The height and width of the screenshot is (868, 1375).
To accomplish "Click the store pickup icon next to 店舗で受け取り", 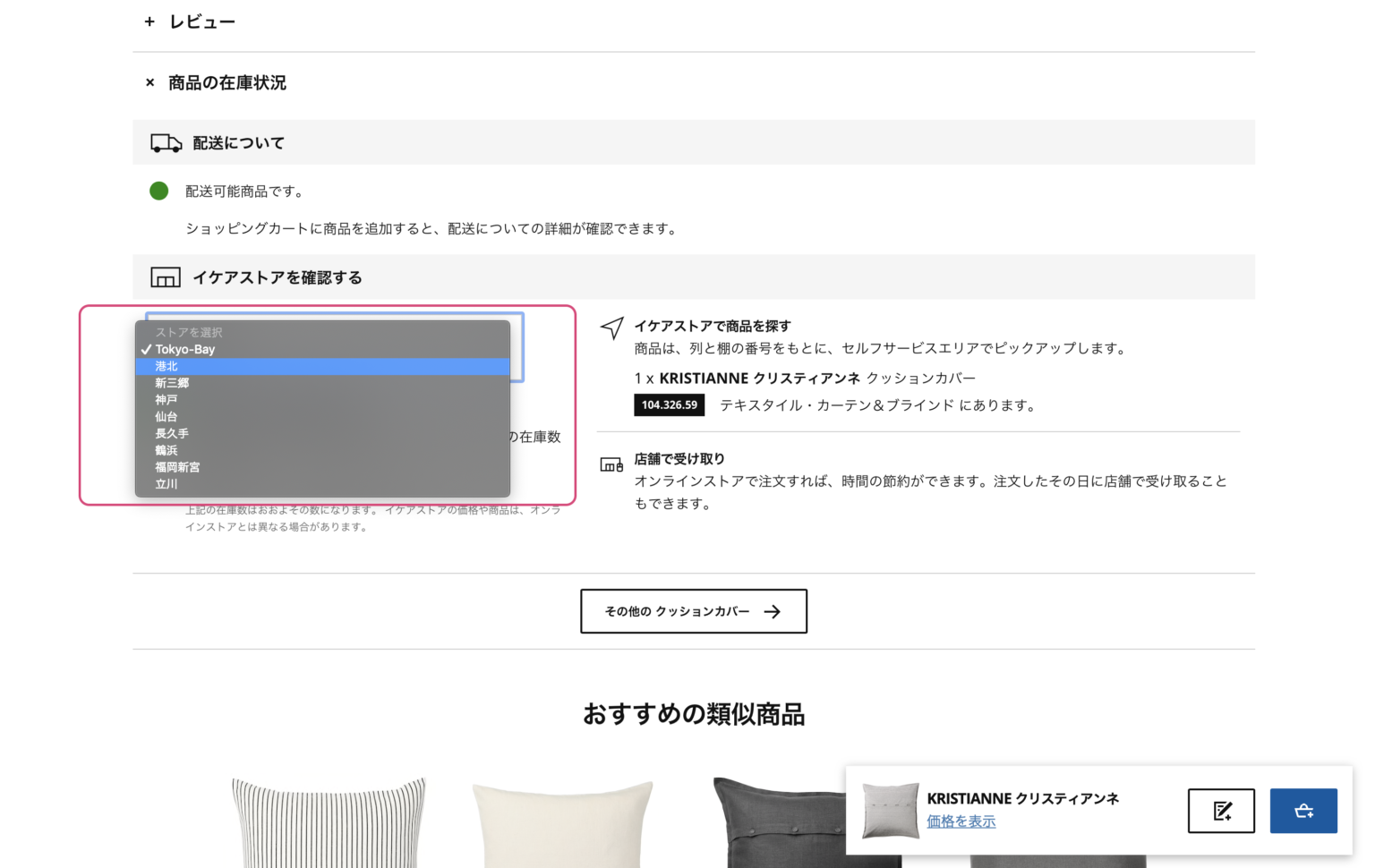I will 611,464.
